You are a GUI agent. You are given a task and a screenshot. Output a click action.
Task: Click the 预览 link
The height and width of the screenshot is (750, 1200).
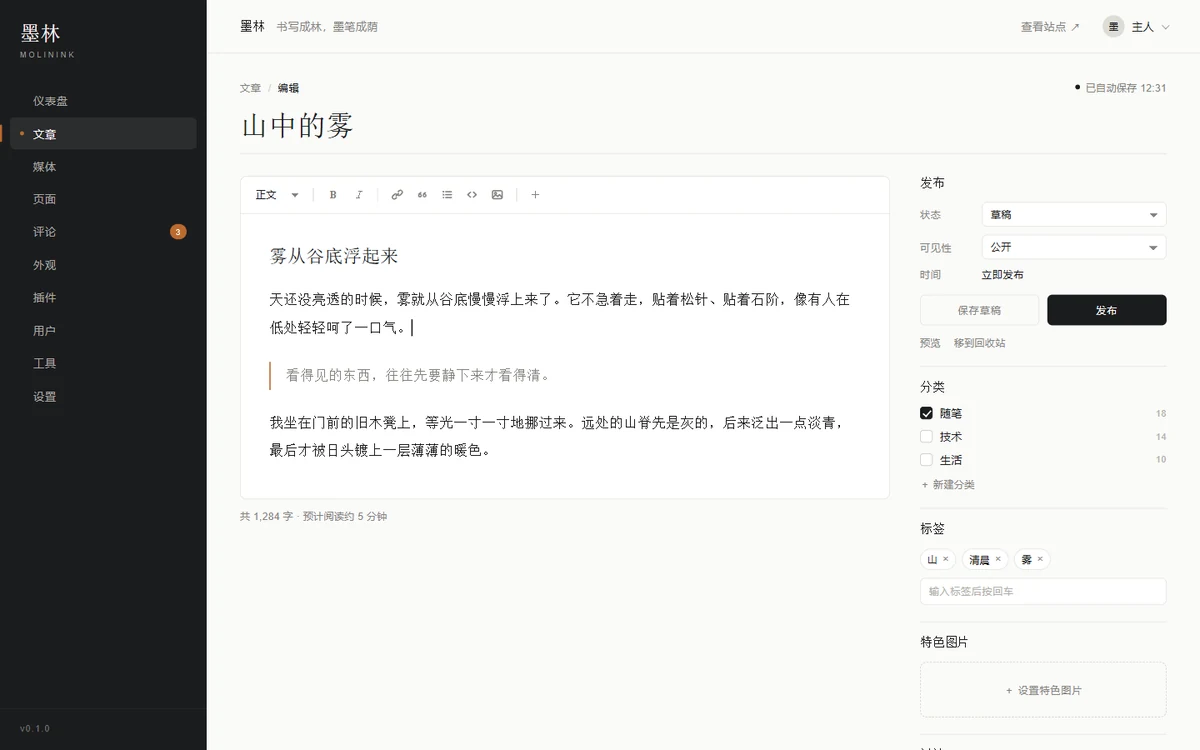(930, 343)
